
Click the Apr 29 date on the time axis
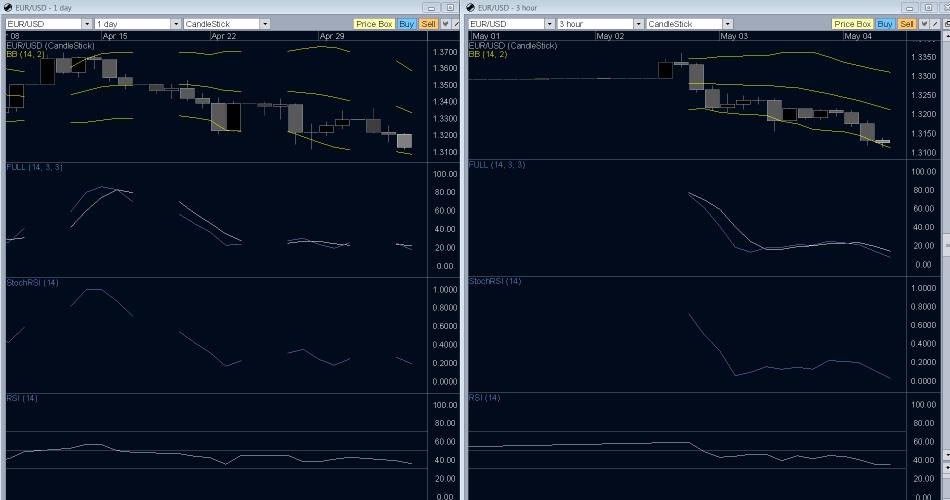point(332,36)
